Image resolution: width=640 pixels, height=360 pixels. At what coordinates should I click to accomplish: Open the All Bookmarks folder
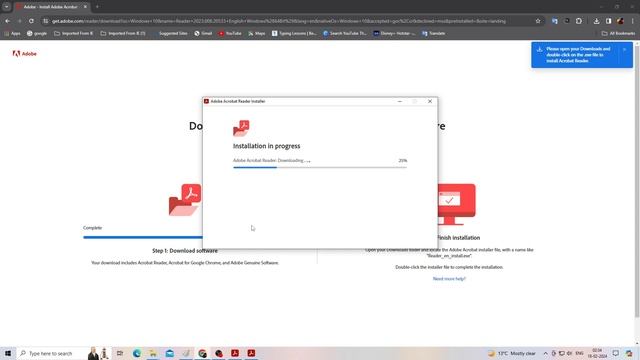(x=618, y=33)
